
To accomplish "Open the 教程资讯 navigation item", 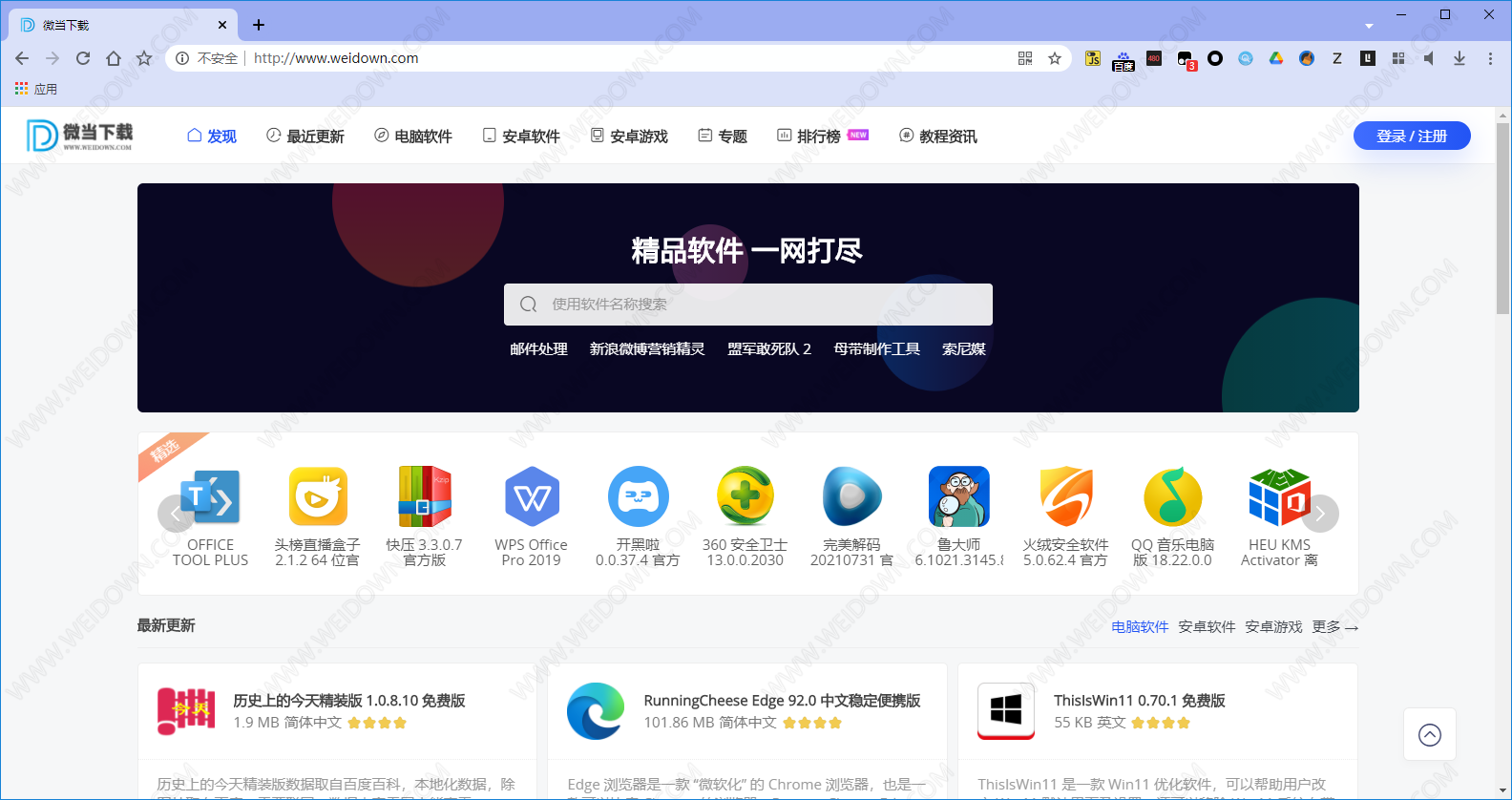I will (x=937, y=136).
